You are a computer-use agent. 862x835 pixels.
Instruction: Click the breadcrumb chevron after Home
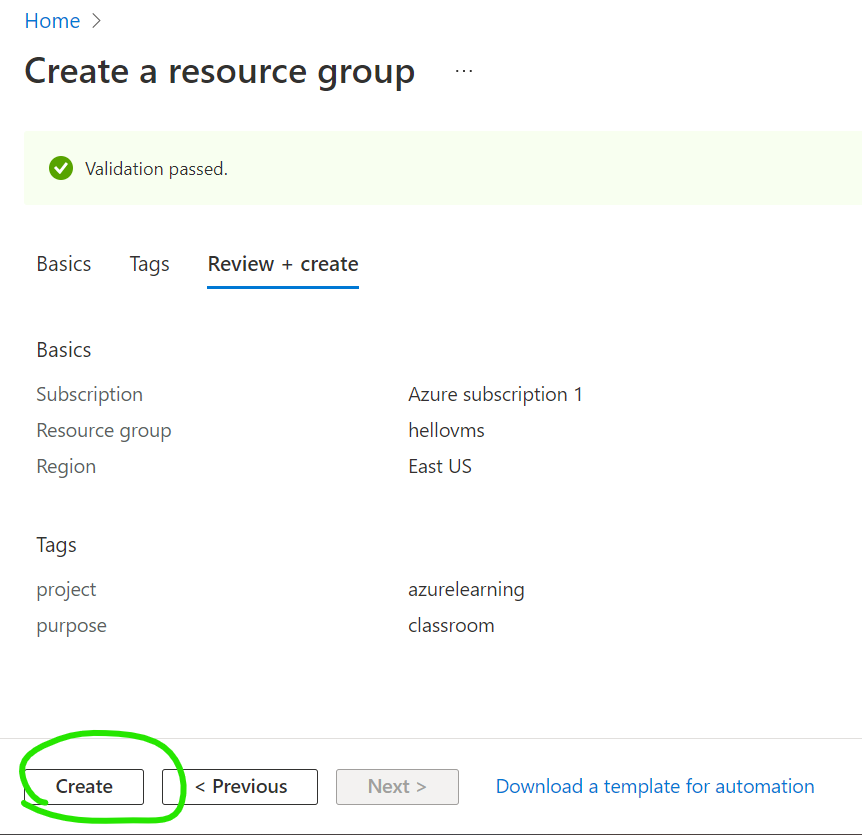[x=96, y=21]
